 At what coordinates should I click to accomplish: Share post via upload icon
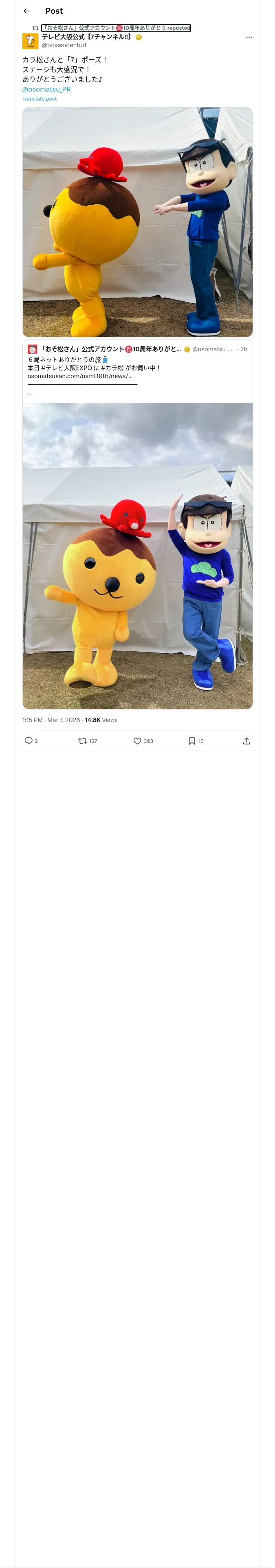pyautogui.click(x=246, y=741)
